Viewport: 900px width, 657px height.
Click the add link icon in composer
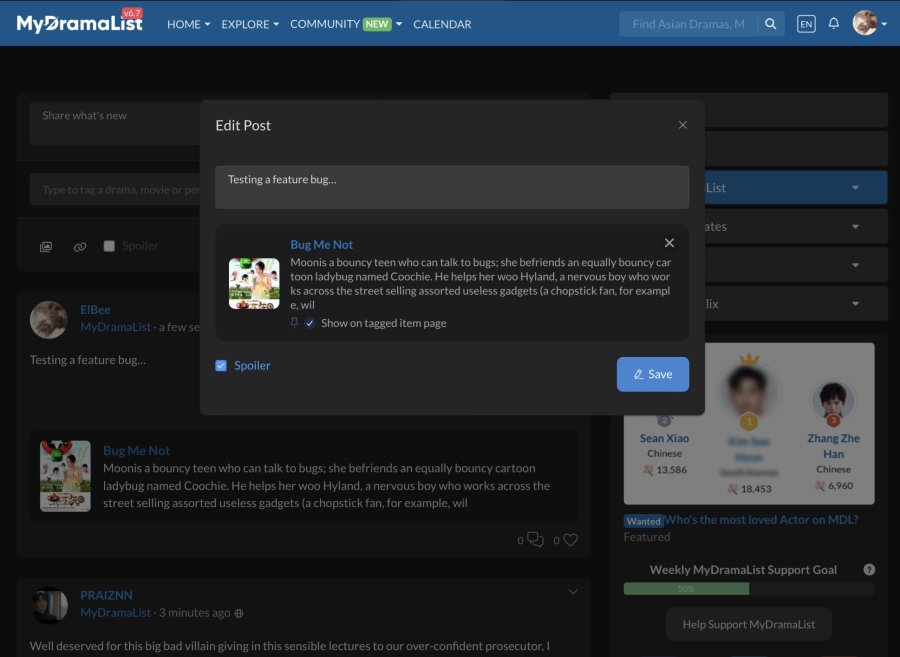(x=80, y=247)
